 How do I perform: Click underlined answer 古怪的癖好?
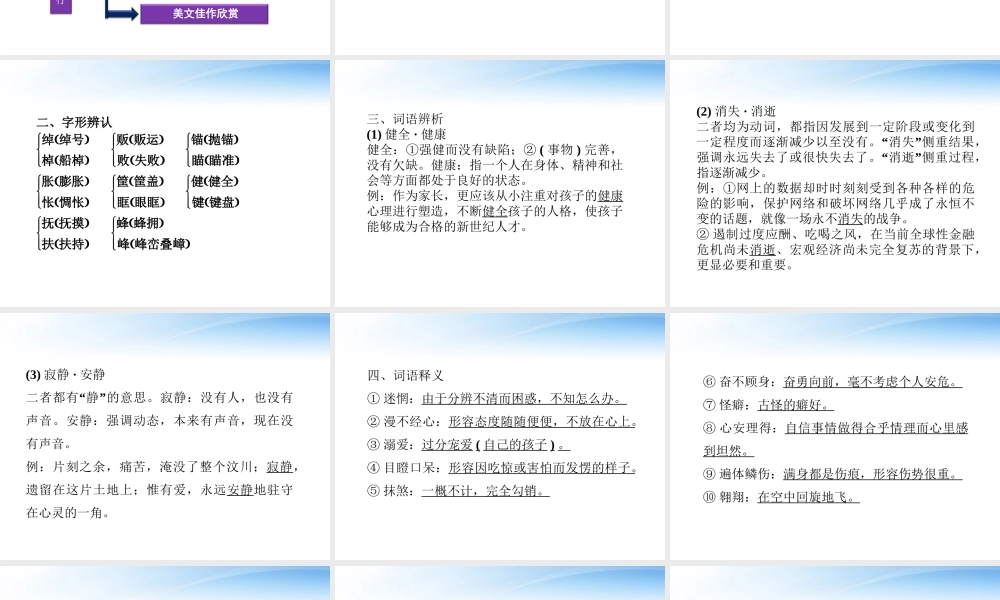click(x=795, y=405)
